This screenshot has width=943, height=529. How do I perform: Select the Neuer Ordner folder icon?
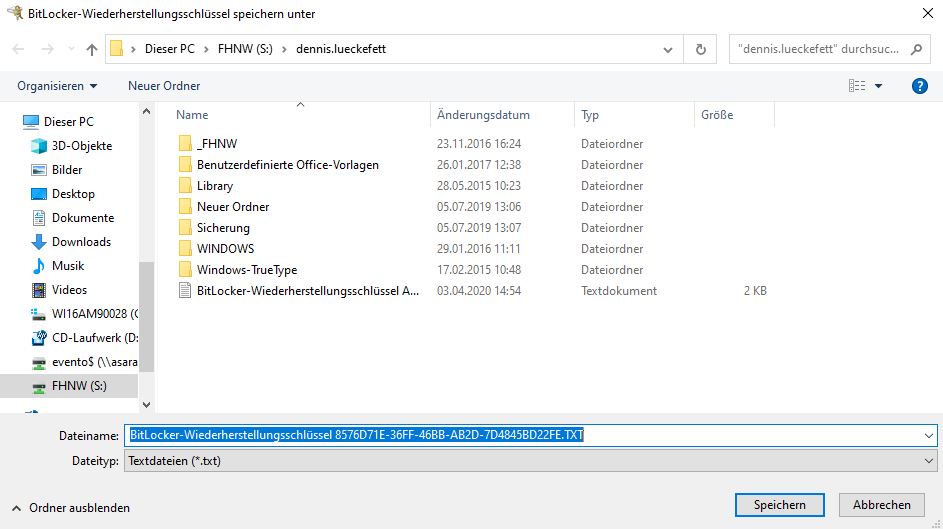tap(185, 207)
